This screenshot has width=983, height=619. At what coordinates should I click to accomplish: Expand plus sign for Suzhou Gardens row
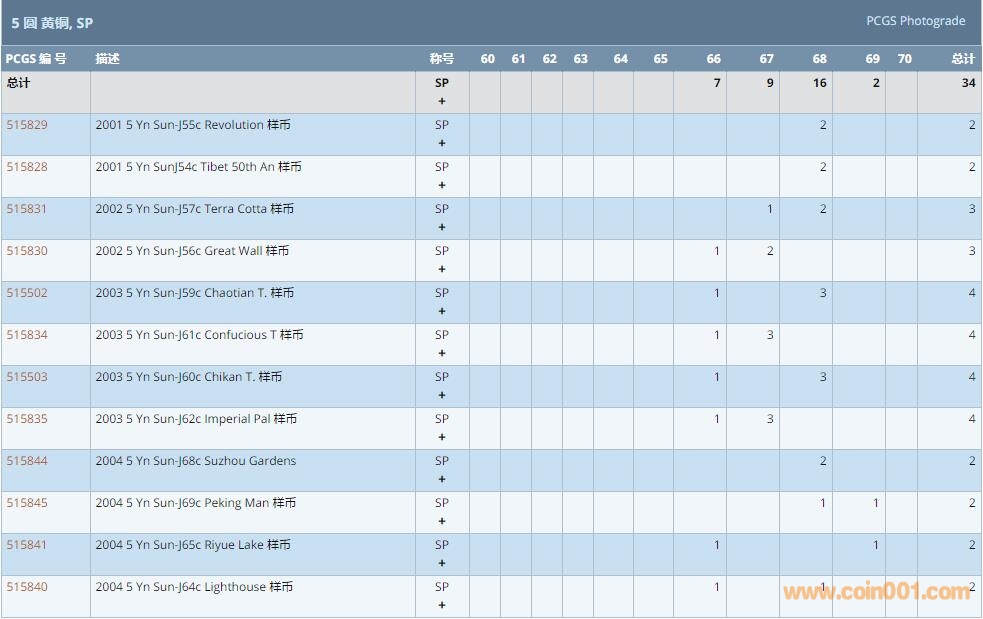click(x=442, y=479)
